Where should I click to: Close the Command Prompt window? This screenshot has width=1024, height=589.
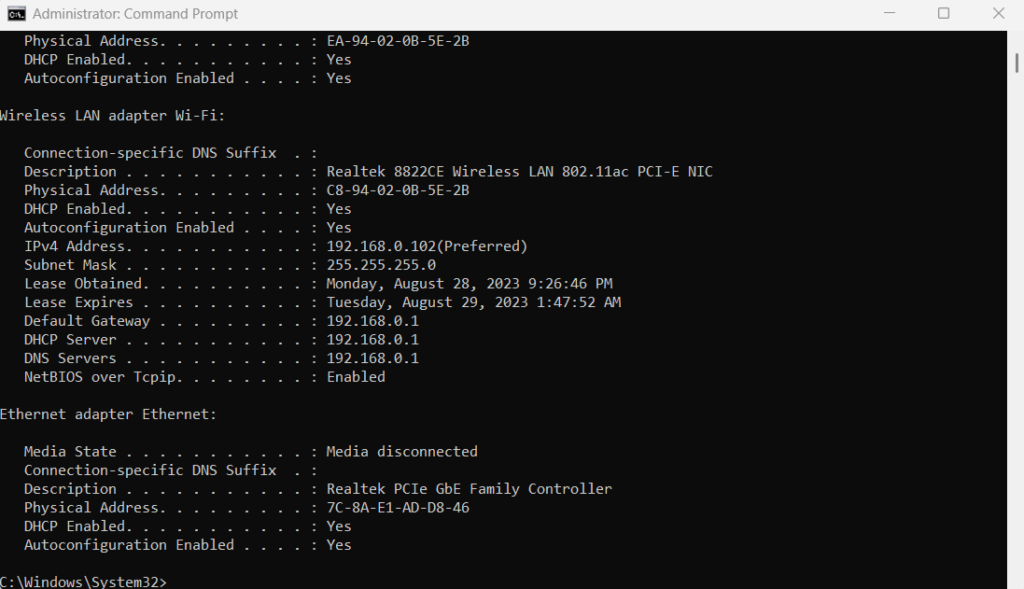[998, 14]
